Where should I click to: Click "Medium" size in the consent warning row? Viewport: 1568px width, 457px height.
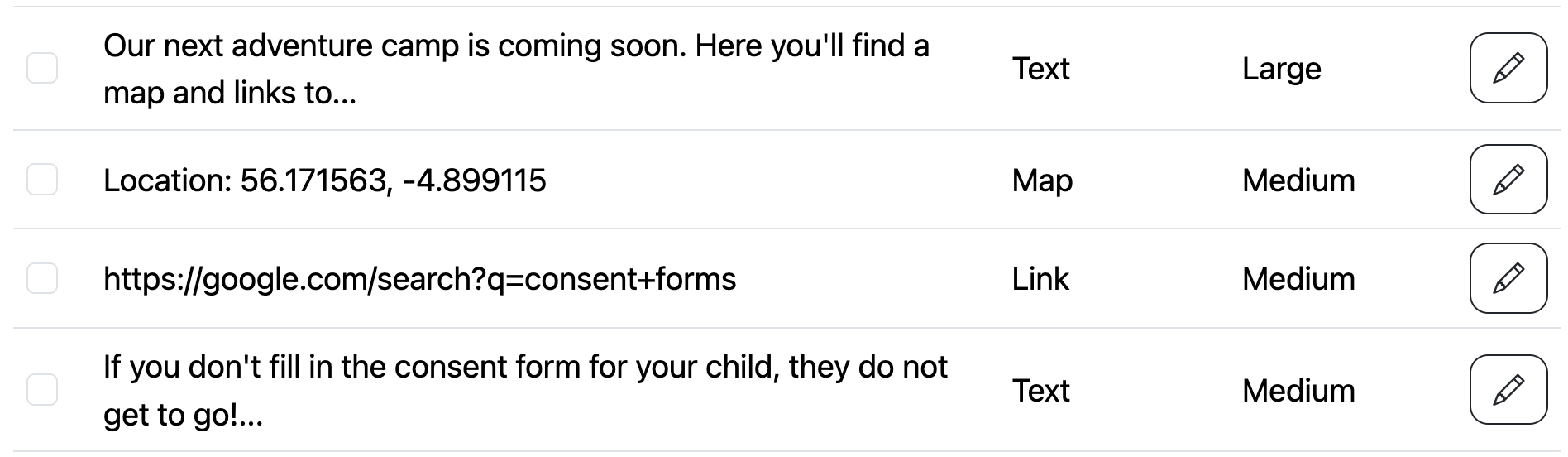[1298, 391]
